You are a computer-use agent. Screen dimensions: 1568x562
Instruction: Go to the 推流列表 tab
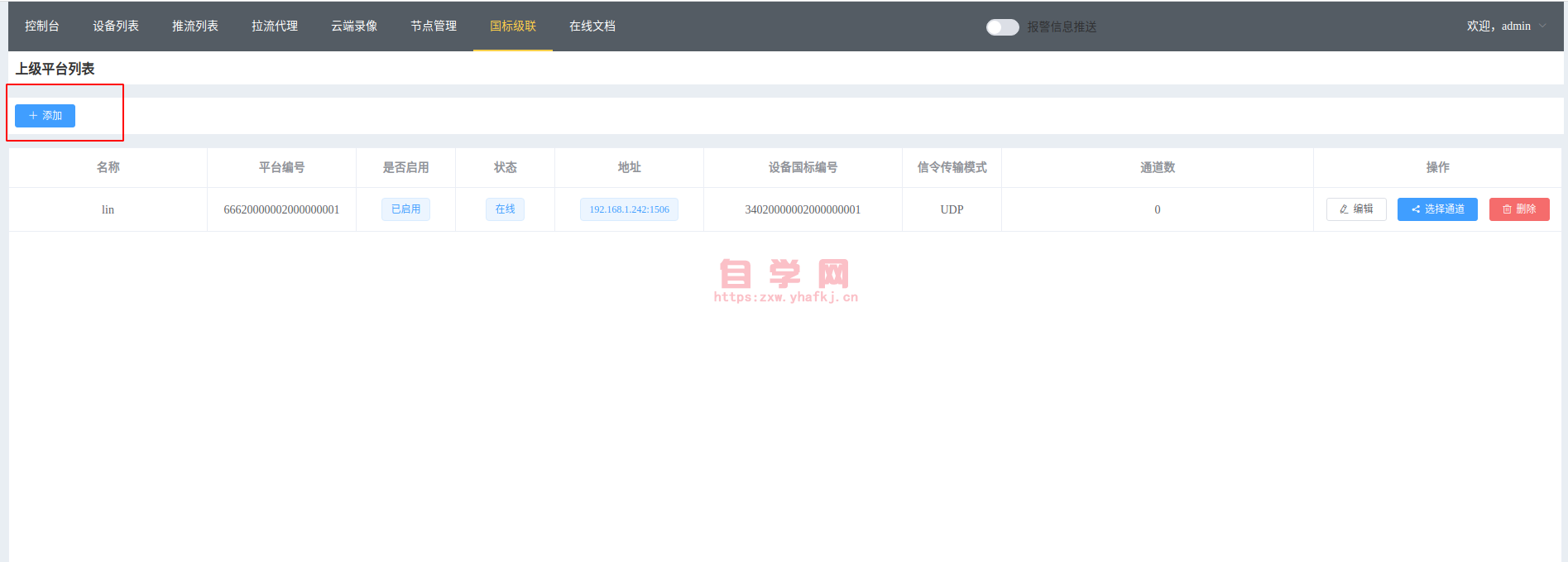(x=195, y=26)
